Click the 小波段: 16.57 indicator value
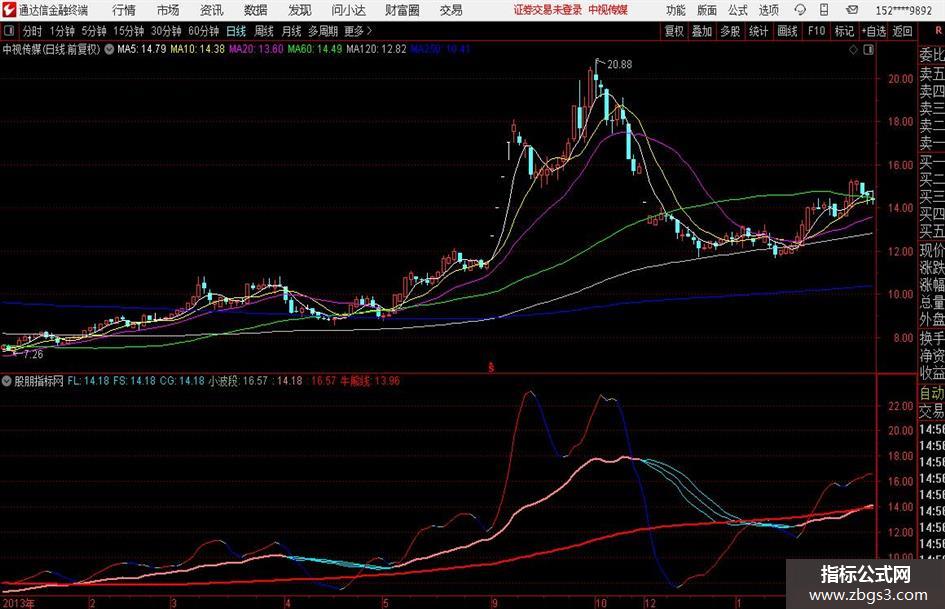Screen dimensions: 945x609 click(238, 381)
